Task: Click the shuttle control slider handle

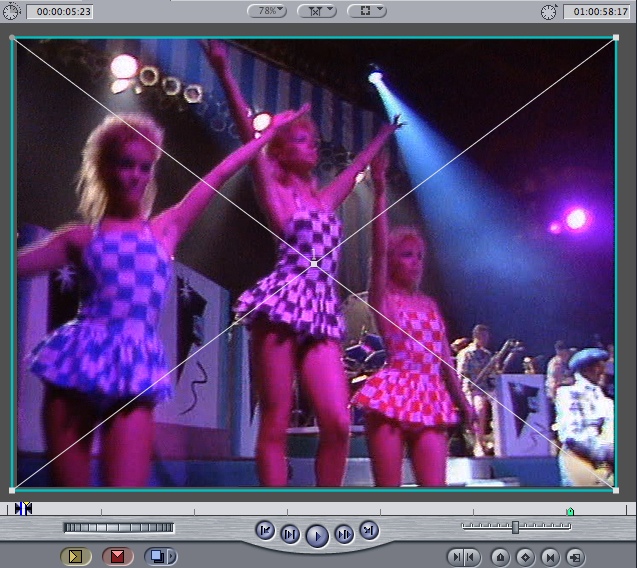Action: point(516,527)
